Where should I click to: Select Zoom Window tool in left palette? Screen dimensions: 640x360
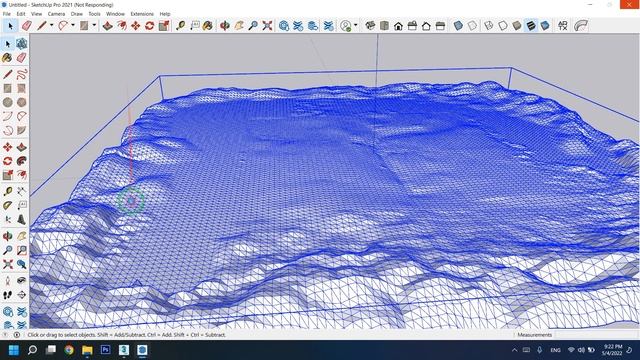(x=22, y=250)
